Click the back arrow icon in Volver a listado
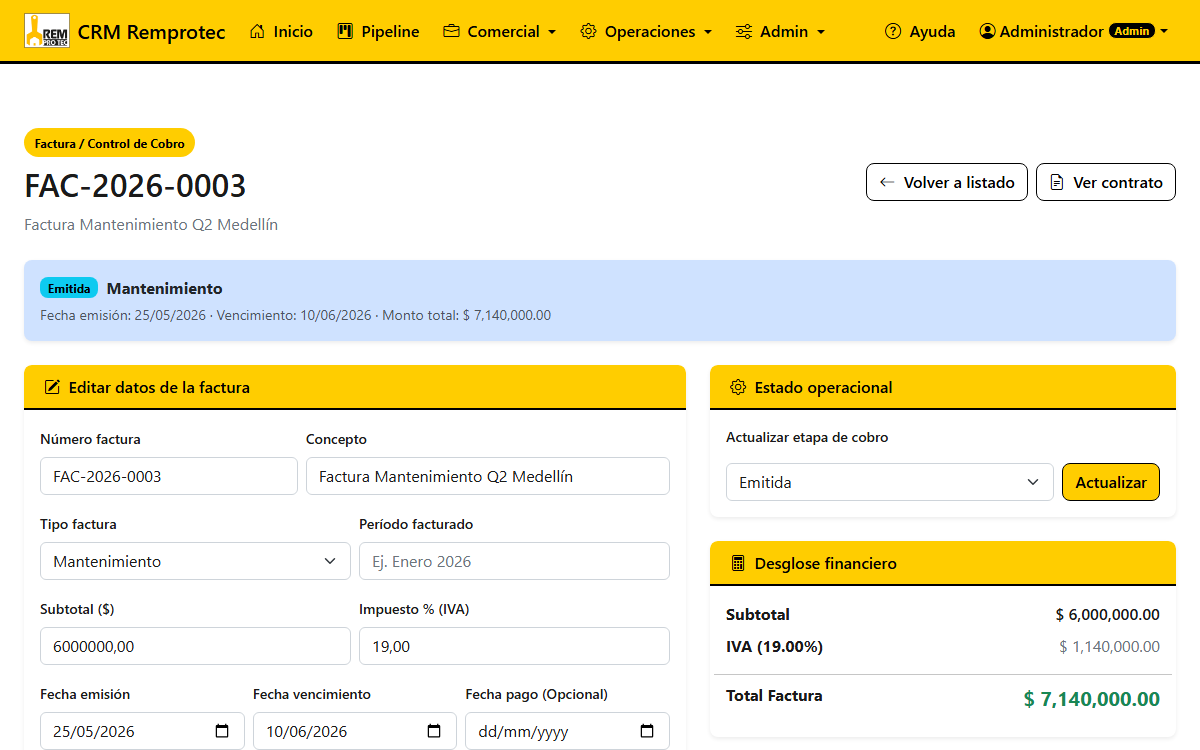This screenshot has height=750, width=1200. (887, 182)
